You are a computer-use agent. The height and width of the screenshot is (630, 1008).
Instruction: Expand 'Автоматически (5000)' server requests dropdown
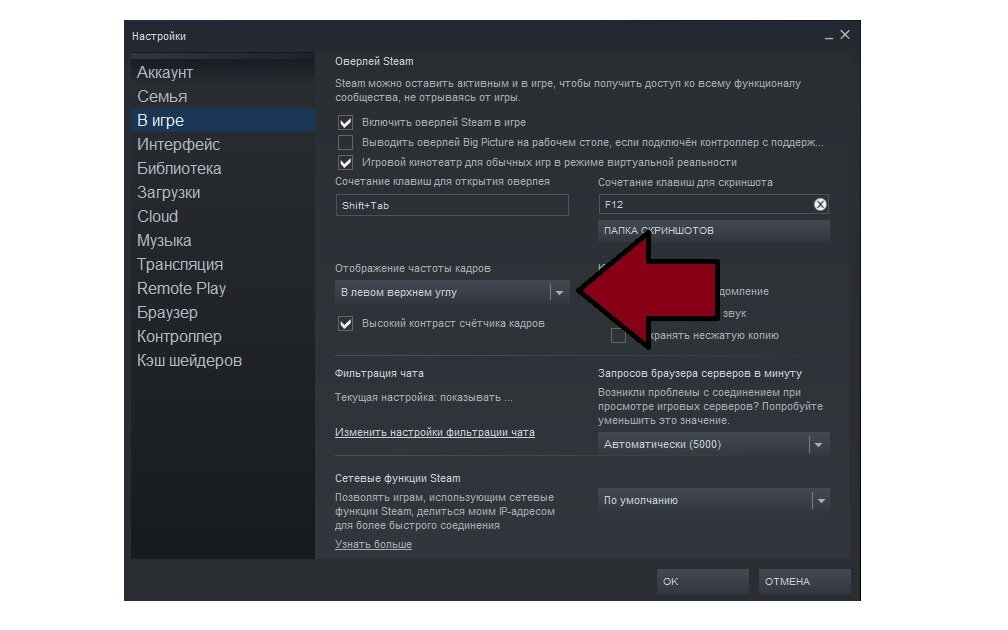click(x=714, y=444)
